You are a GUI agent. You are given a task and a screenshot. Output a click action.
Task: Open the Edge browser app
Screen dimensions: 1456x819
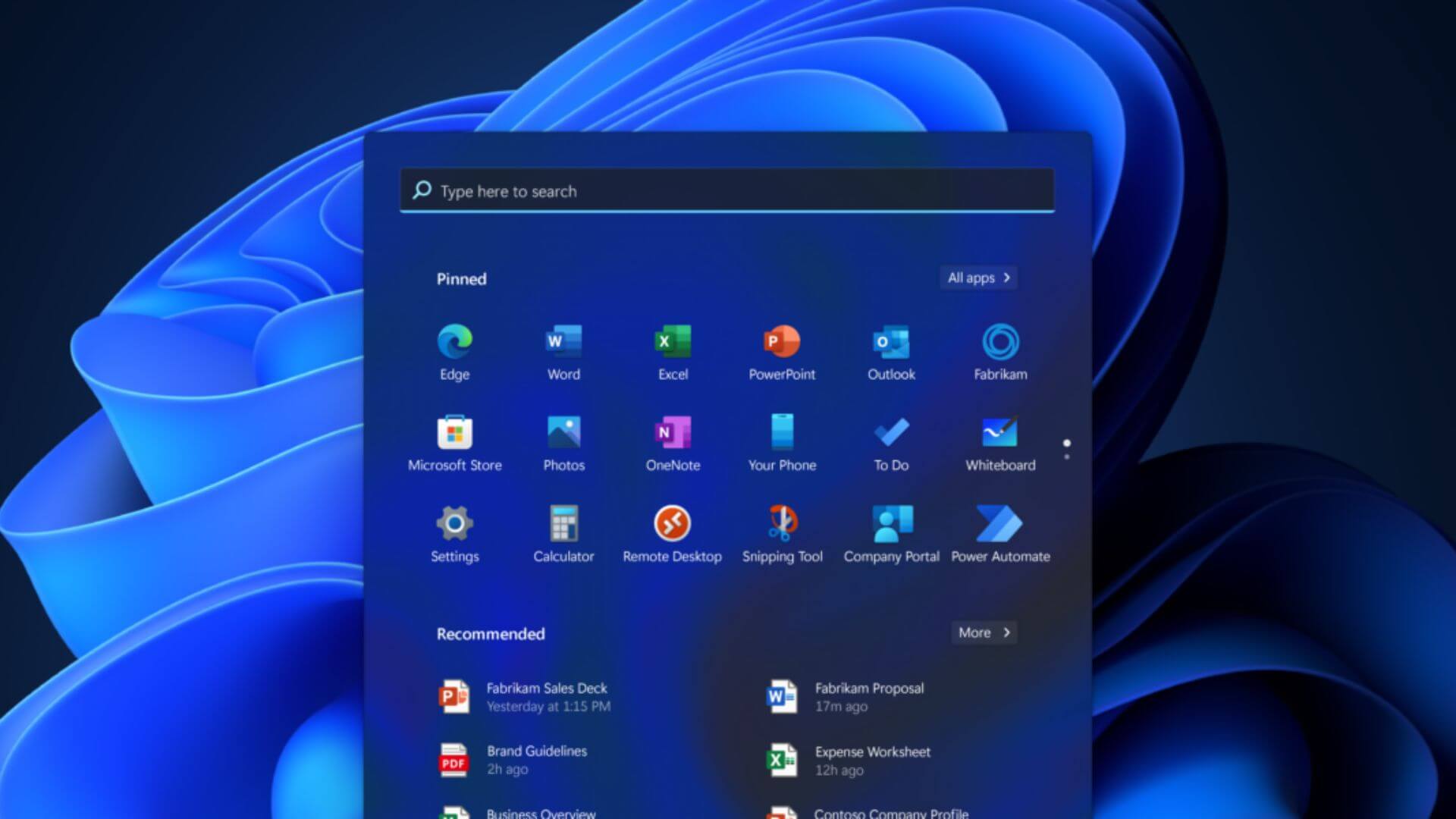pos(455,342)
